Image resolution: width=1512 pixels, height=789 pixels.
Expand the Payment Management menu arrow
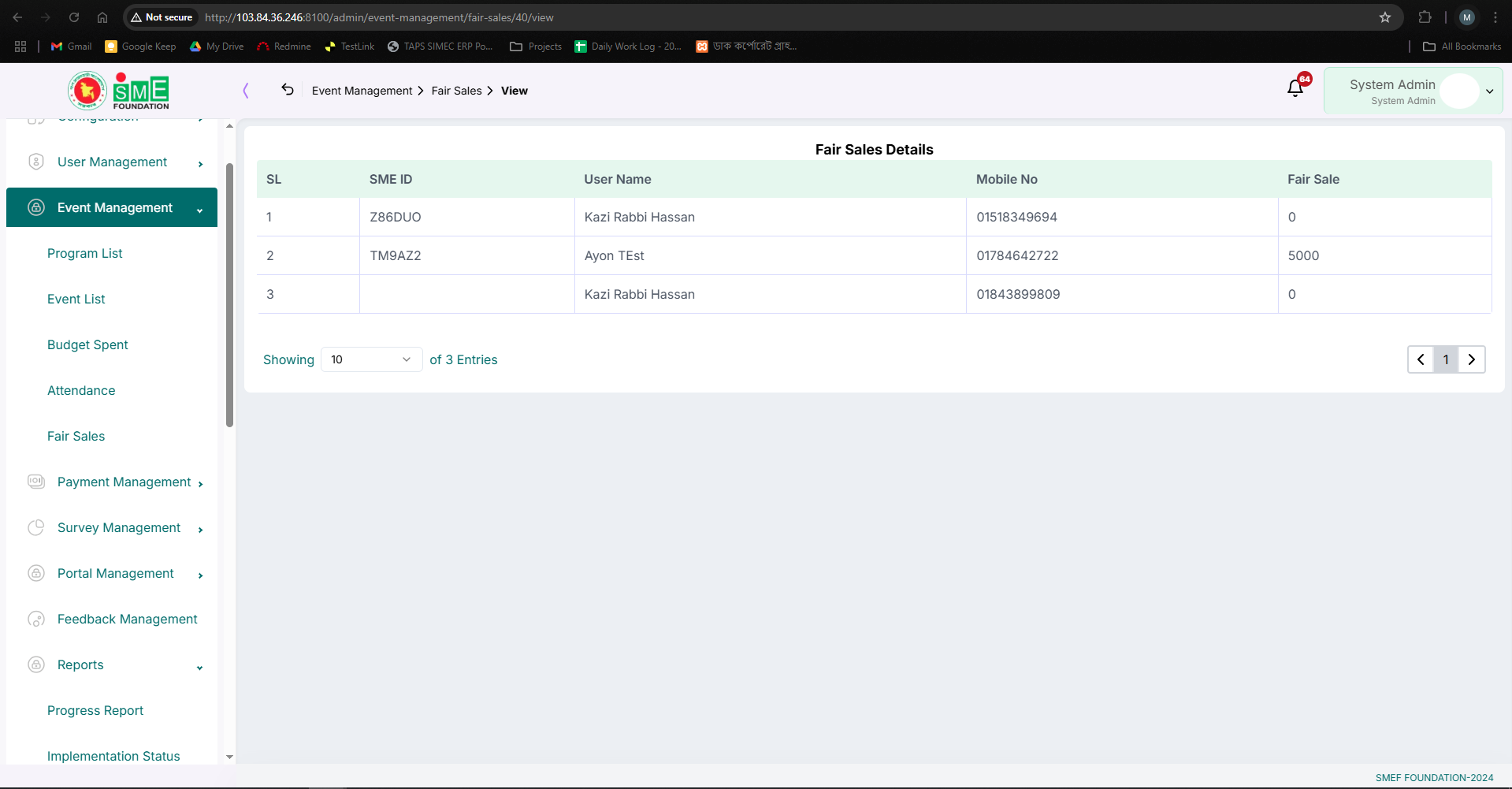[201, 484]
